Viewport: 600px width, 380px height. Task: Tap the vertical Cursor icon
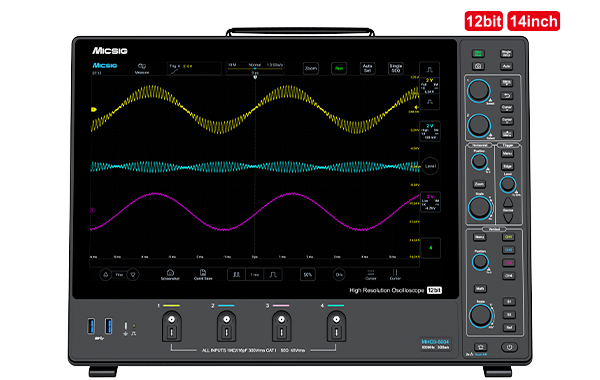395,274
